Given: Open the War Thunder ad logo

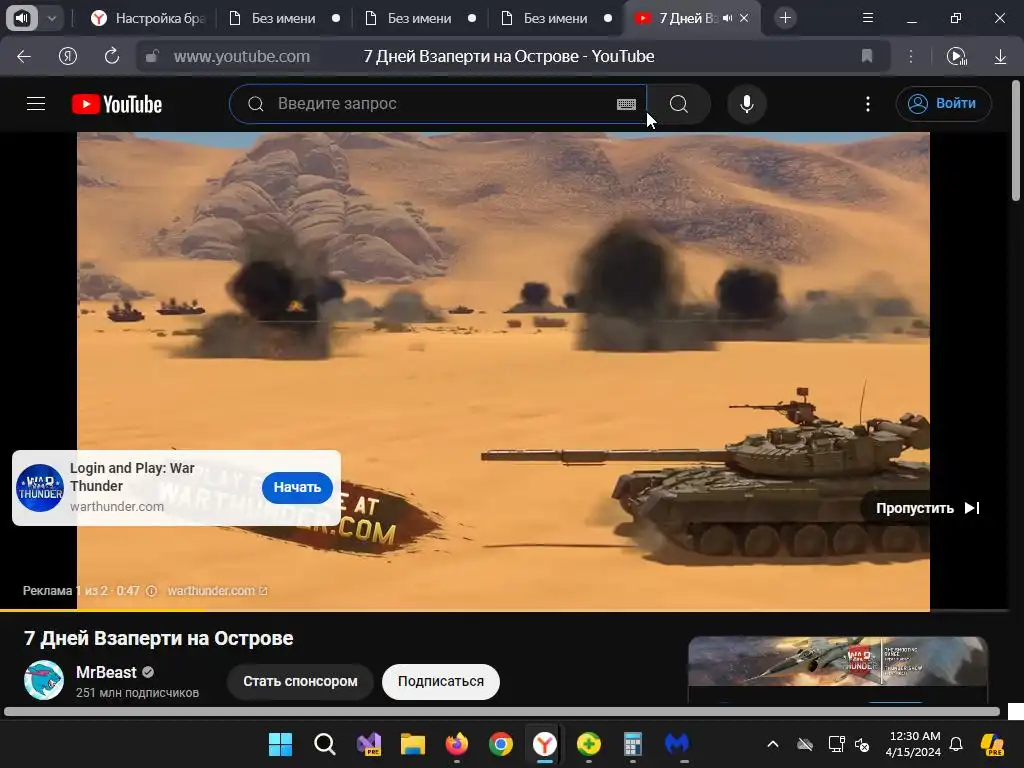Looking at the screenshot, I should pyautogui.click(x=40, y=488).
